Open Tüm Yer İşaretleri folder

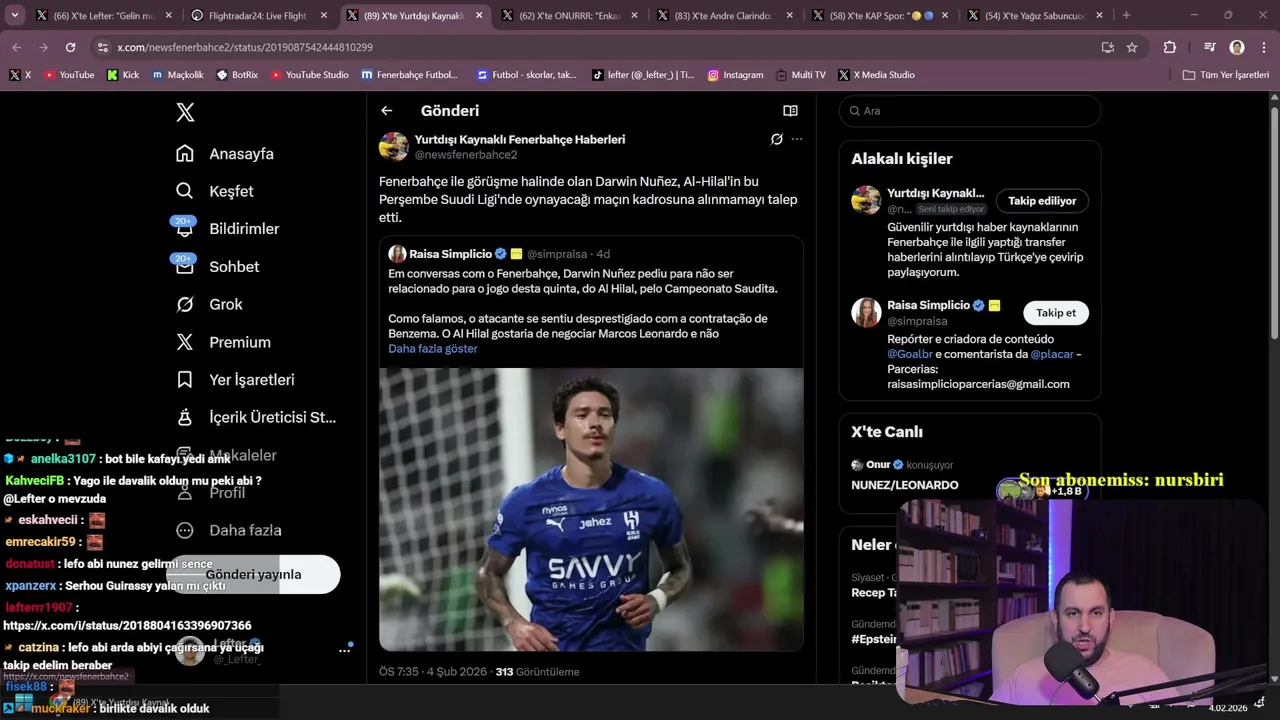click(1226, 75)
